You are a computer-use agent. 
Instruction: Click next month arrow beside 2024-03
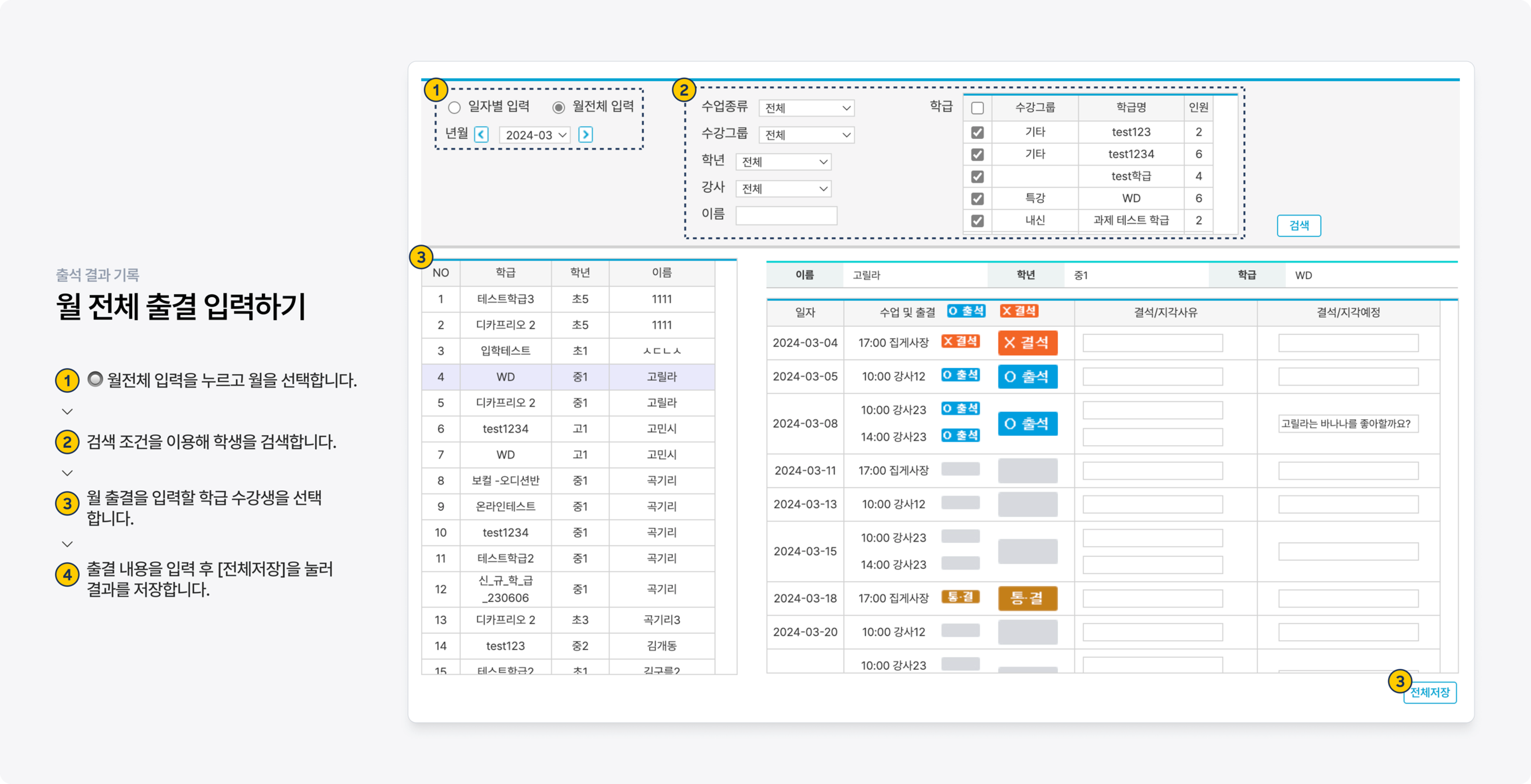point(585,135)
